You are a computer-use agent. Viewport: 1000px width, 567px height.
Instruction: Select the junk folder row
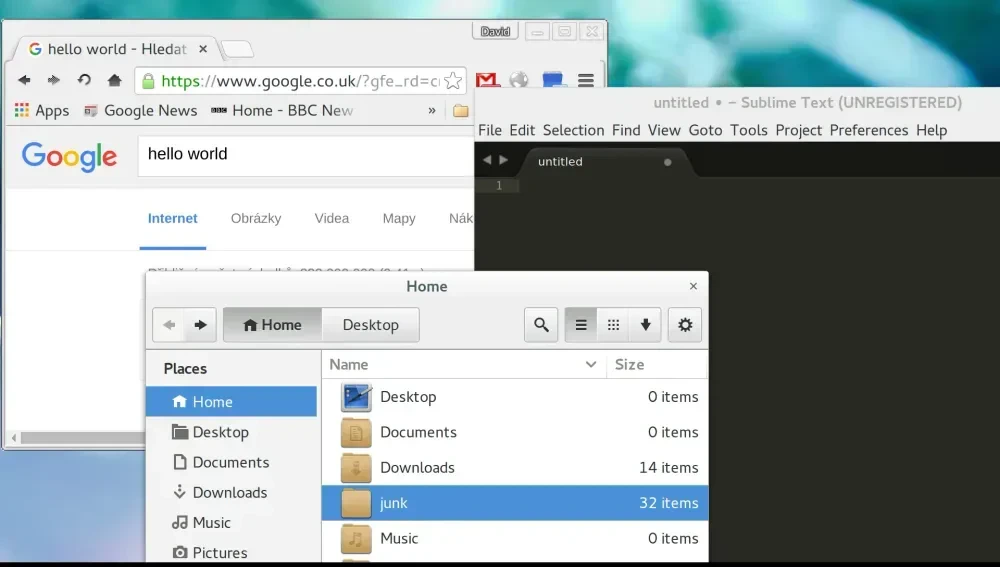[x=515, y=503]
